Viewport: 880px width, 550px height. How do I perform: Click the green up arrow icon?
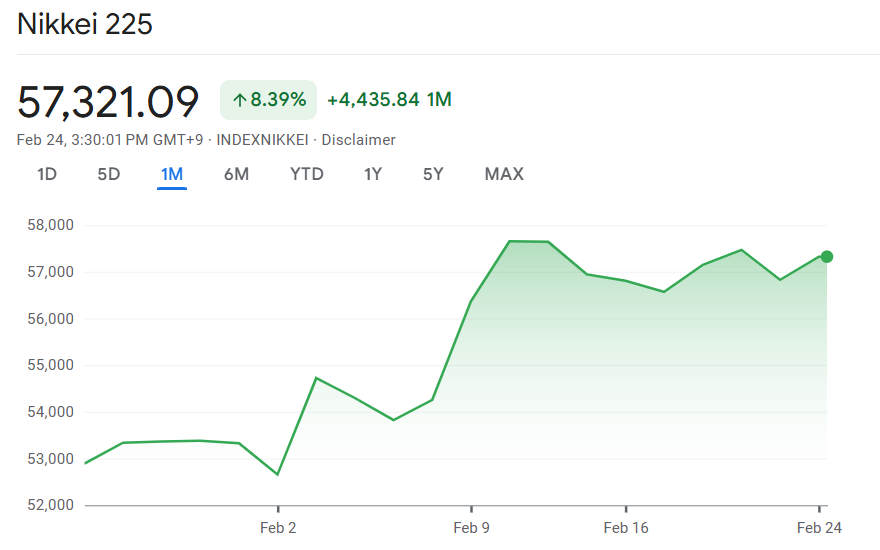coord(239,100)
